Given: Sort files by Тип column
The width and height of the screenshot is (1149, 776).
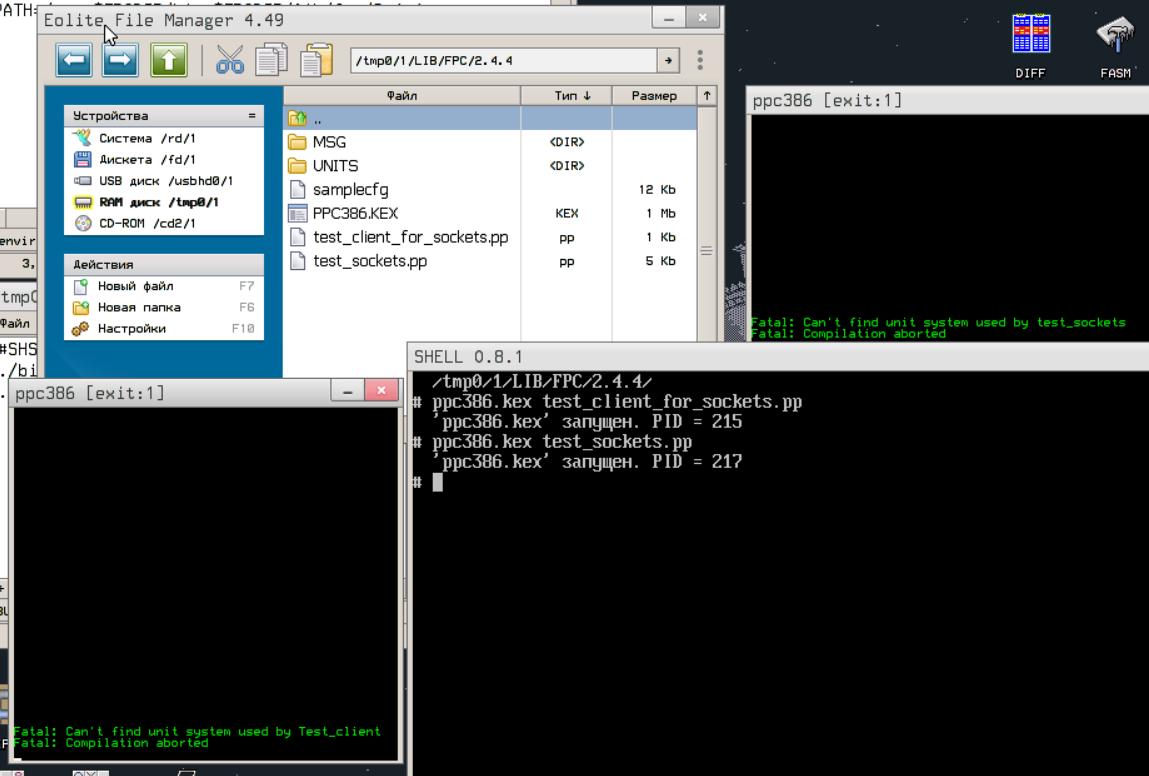Looking at the screenshot, I should pyautogui.click(x=566, y=96).
